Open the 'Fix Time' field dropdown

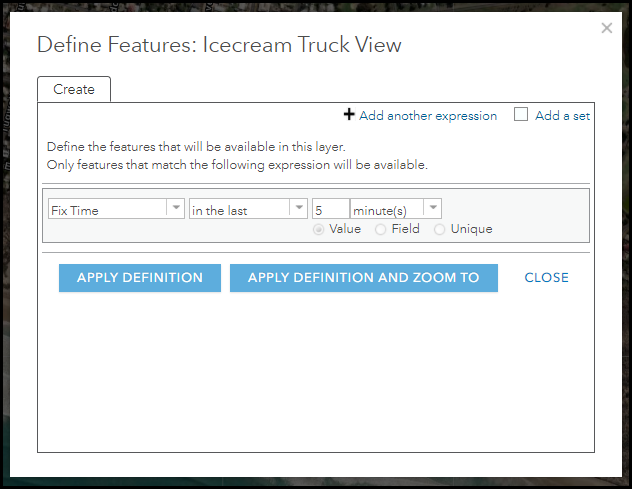[x=106, y=210]
